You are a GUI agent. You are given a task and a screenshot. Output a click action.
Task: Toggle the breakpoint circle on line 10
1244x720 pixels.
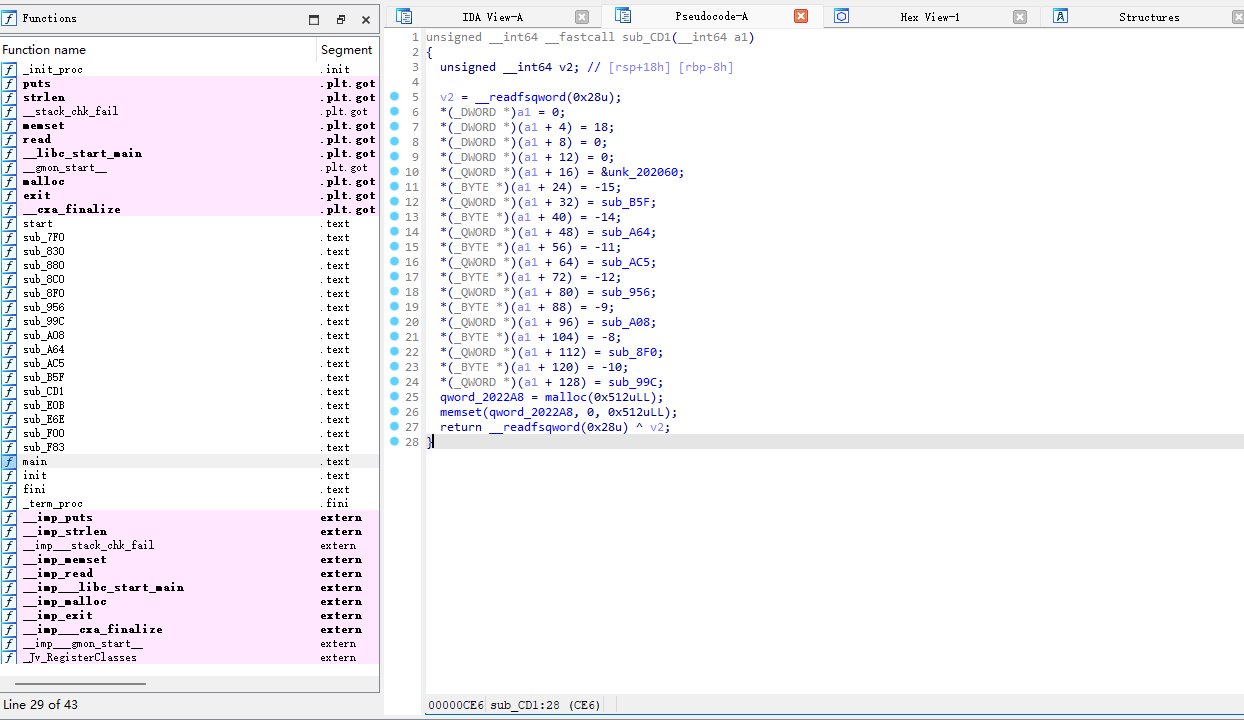pos(395,172)
